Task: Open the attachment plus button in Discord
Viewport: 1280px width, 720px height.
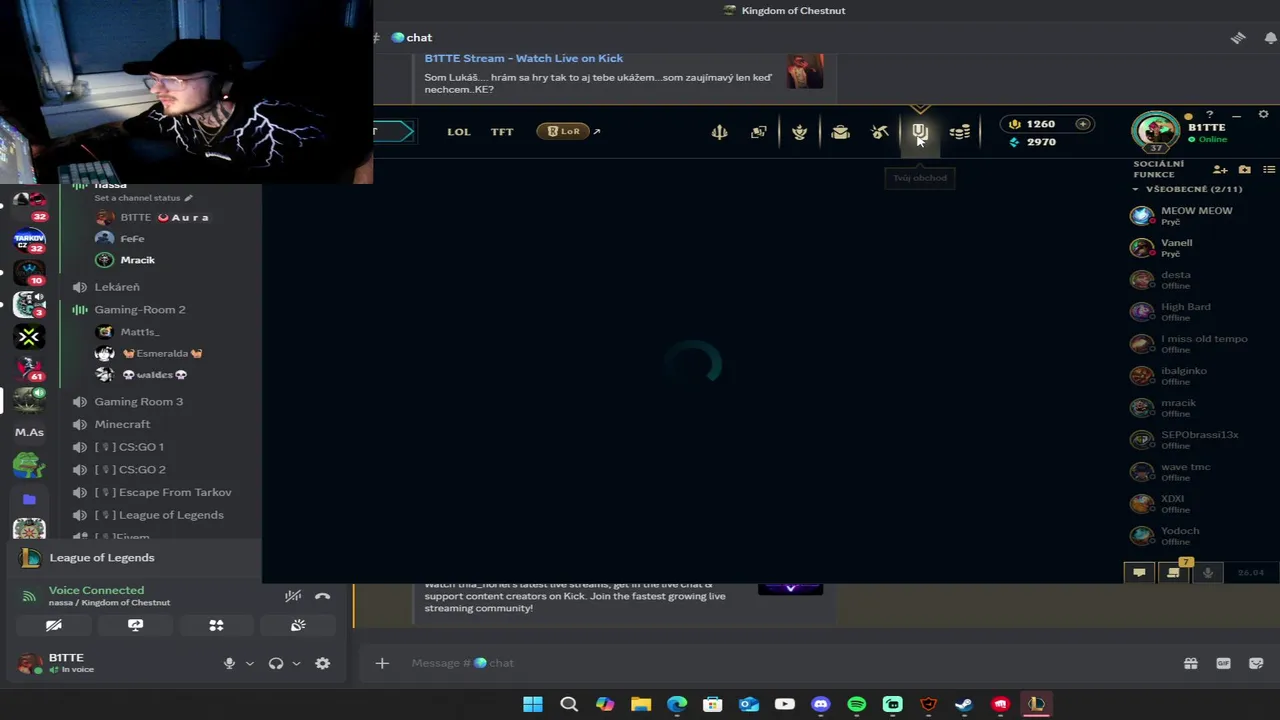Action: pyautogui.click(x=382, y=663)
